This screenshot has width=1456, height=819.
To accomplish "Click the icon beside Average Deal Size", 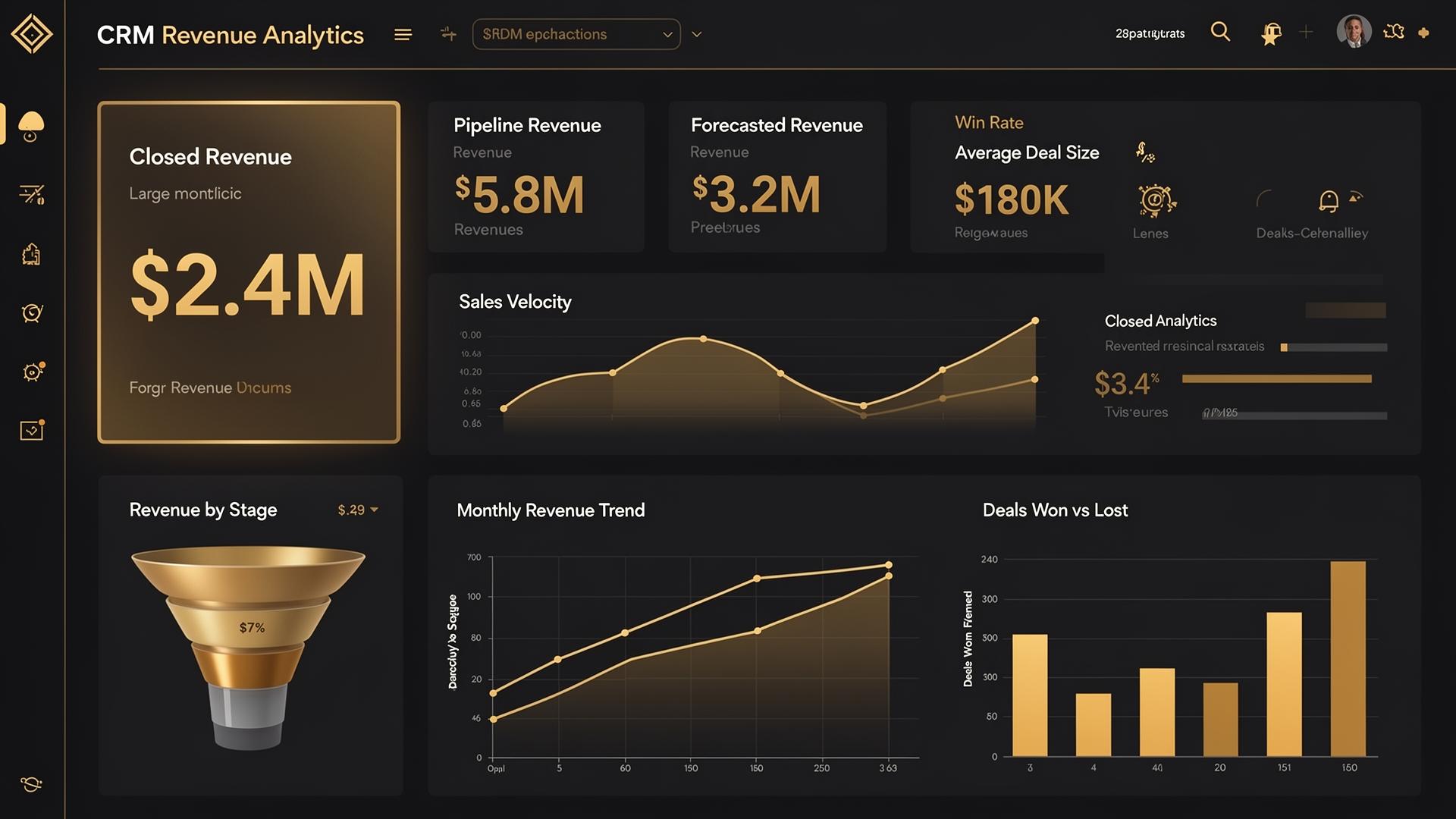I will [1145, 152].
